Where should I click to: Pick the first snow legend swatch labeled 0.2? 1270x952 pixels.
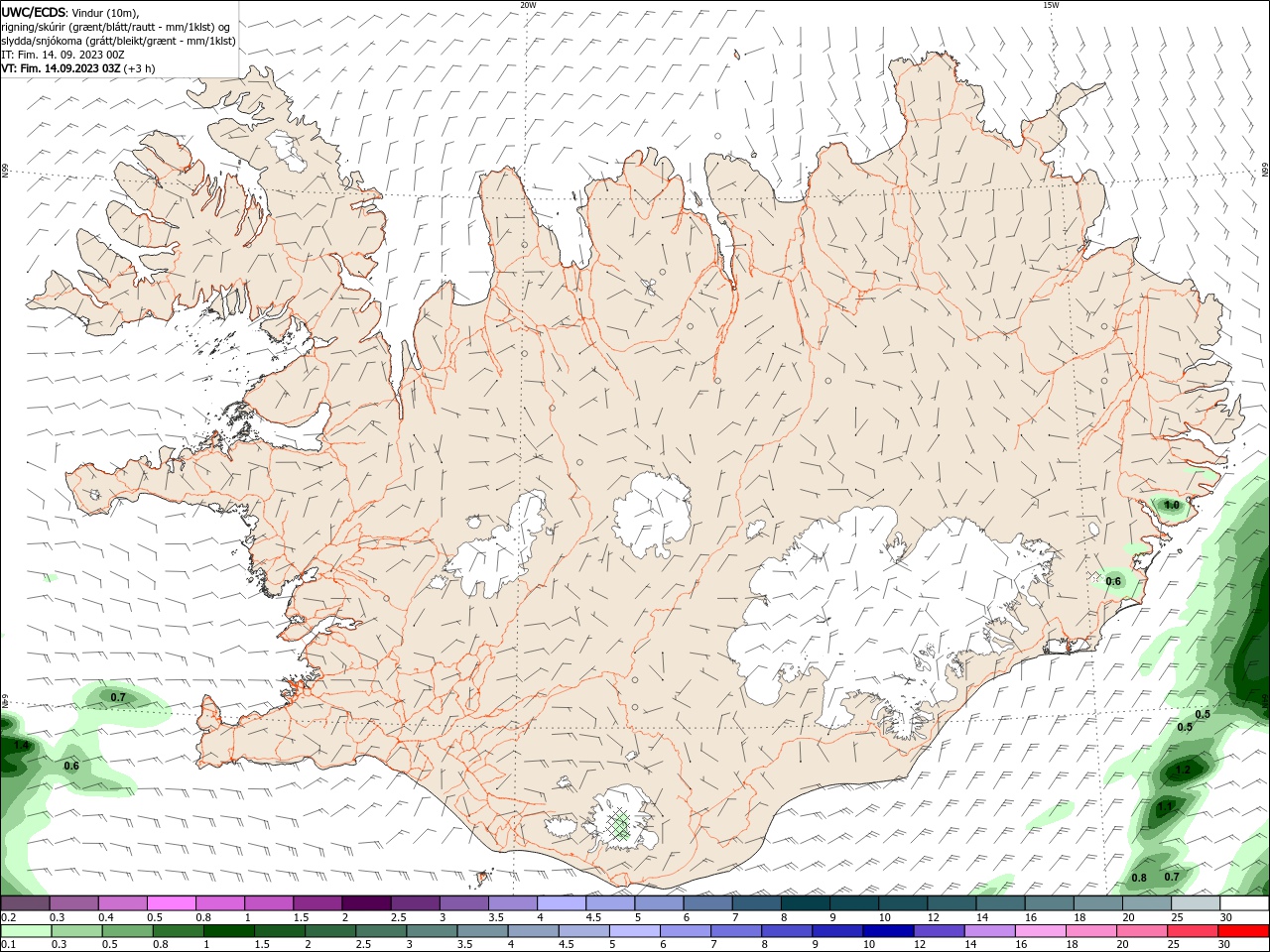pyautogui.click(x=25, y=903)
